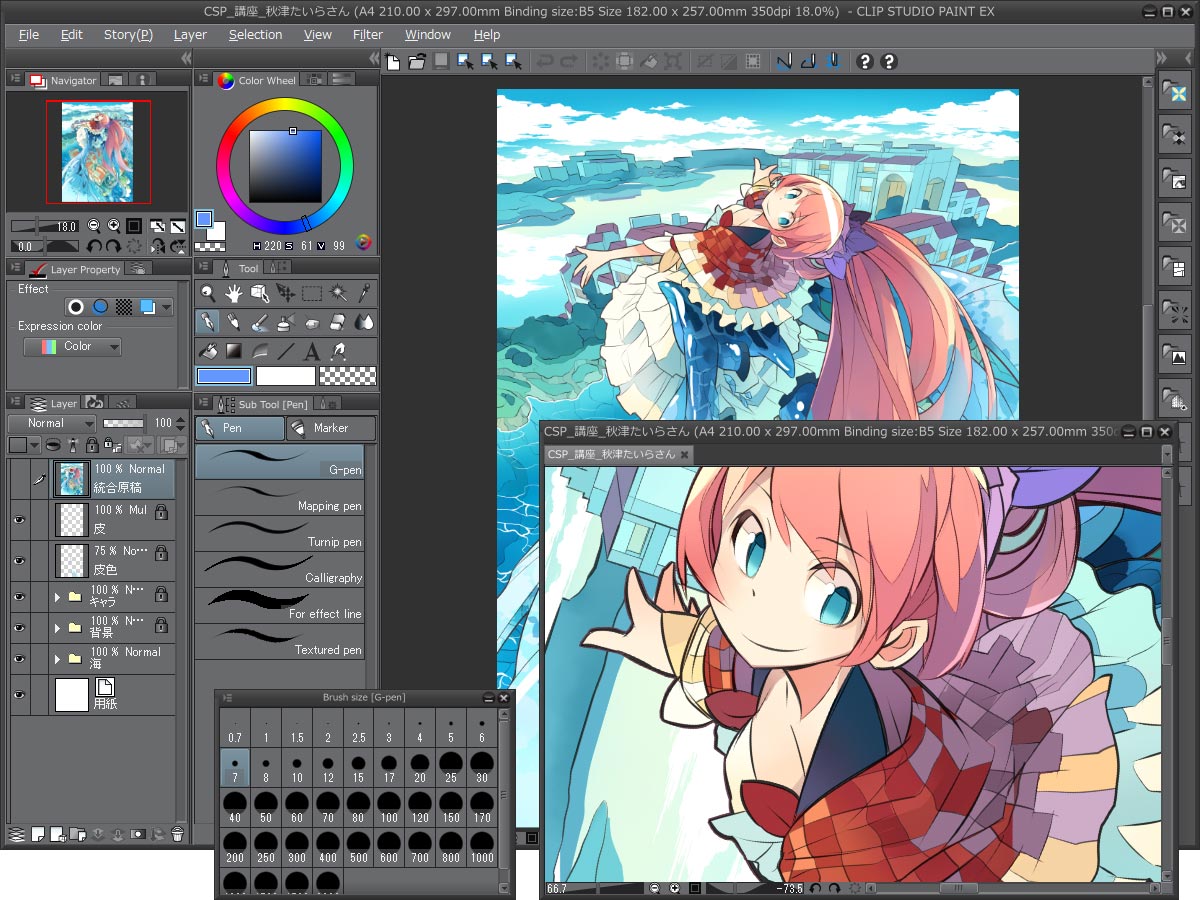
Task: Open the Expression color dropdown
Action: [x=72, y=347]
